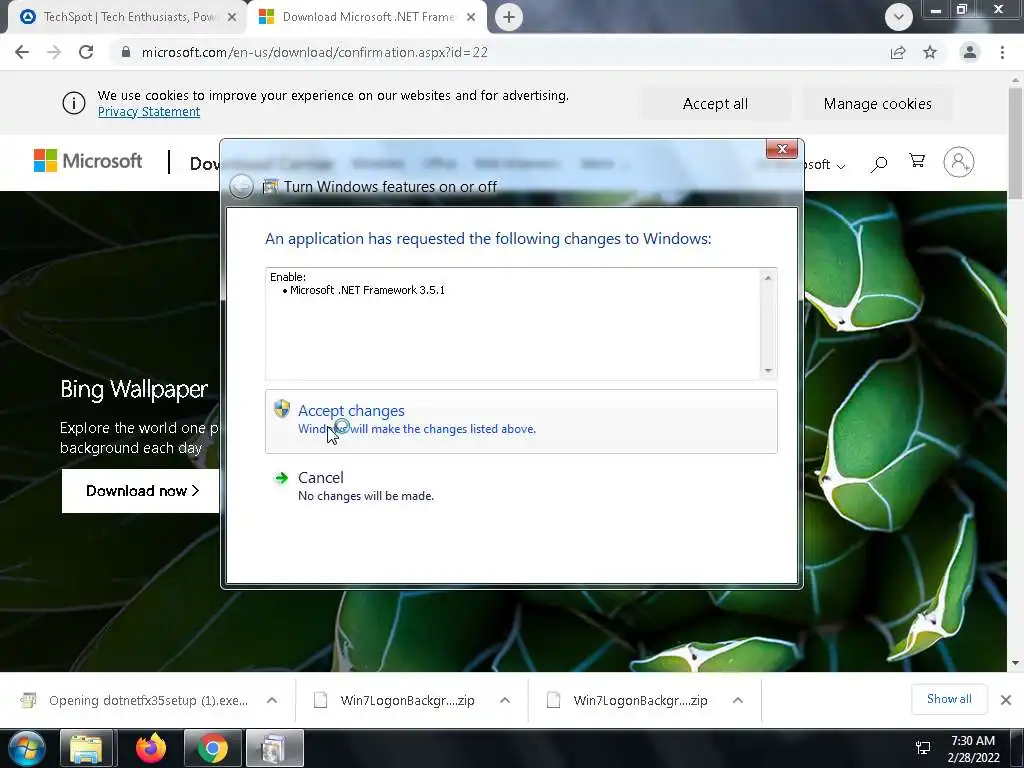Screen dimensions: 1024x768
Task: Click the changes list scroll up arrow
Action: tap(768, 278)
